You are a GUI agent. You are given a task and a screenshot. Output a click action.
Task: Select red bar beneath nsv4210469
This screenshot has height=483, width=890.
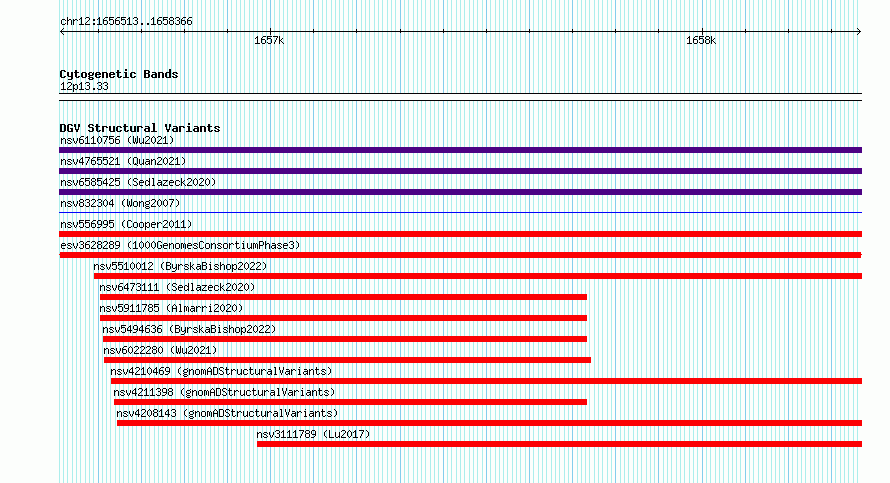coord(486,381)
